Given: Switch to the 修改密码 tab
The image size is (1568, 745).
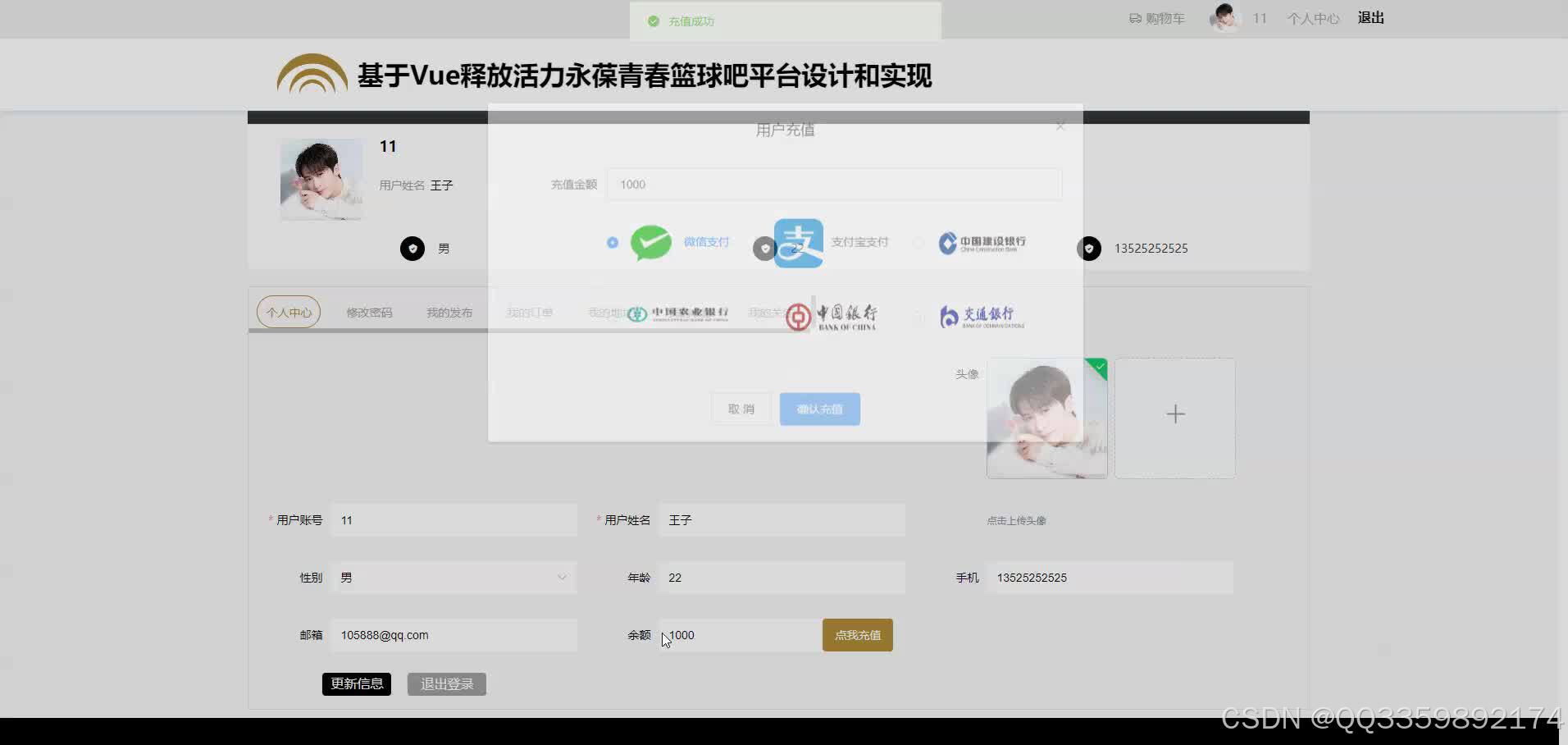Looking at the screenshot, I should (369, 313).
